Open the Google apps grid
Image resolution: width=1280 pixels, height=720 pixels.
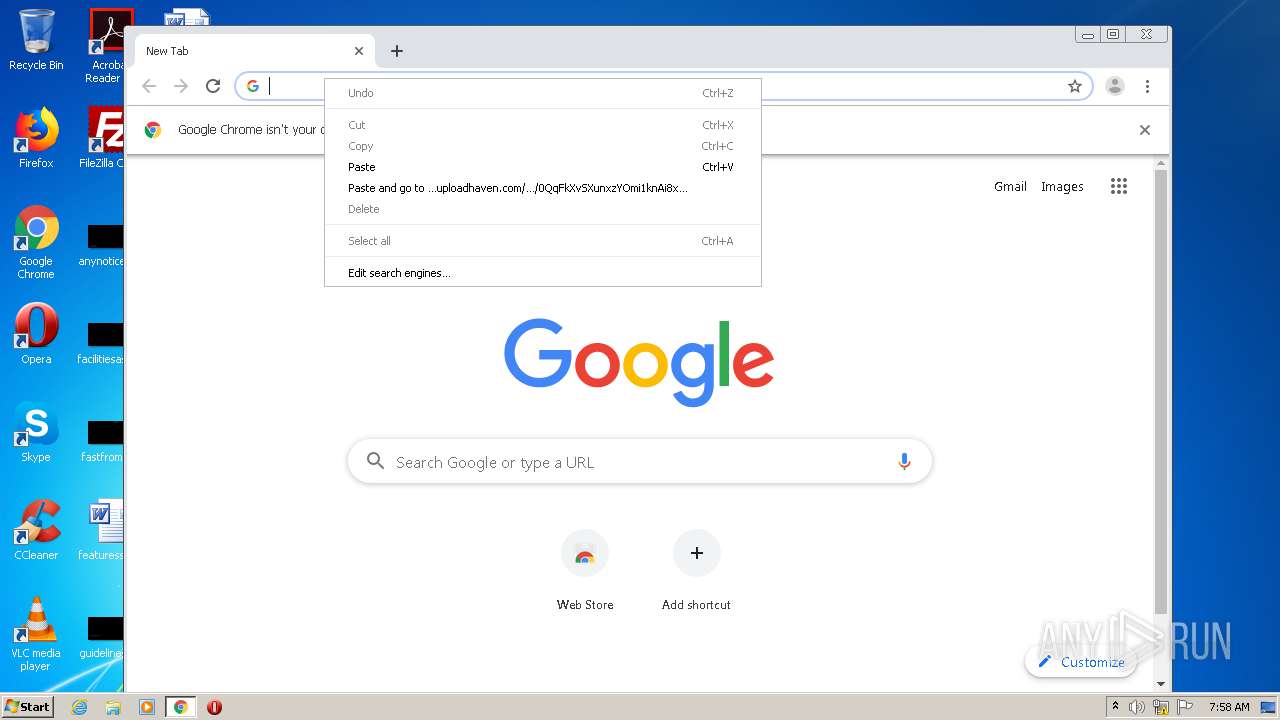pyautogui.click(x=1119, y=186)
